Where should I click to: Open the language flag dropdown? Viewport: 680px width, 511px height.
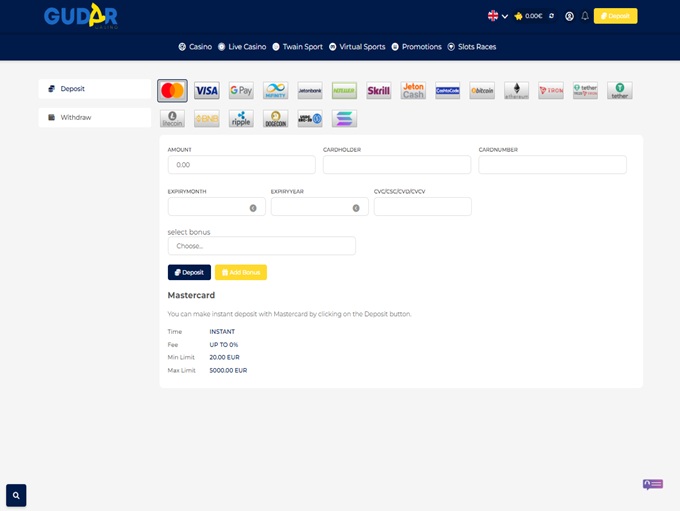(x=498, y=16)
